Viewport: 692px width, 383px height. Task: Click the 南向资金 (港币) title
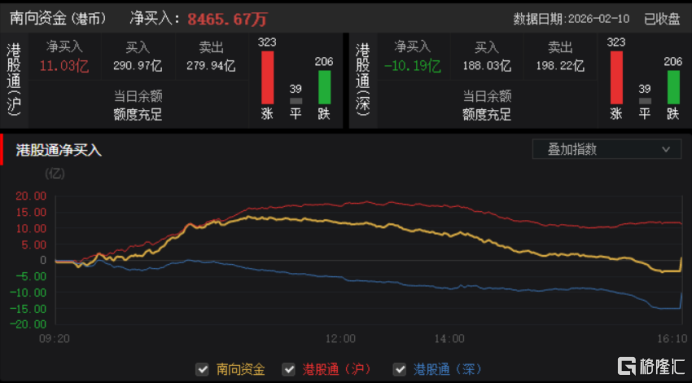pos(58,18)
